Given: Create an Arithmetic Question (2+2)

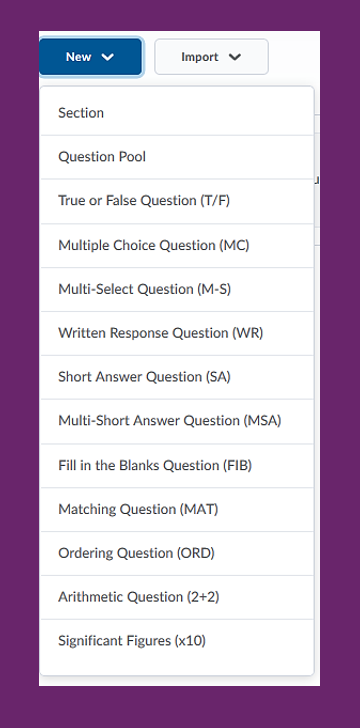Looking at the screenshot, I should pos(177,597).
